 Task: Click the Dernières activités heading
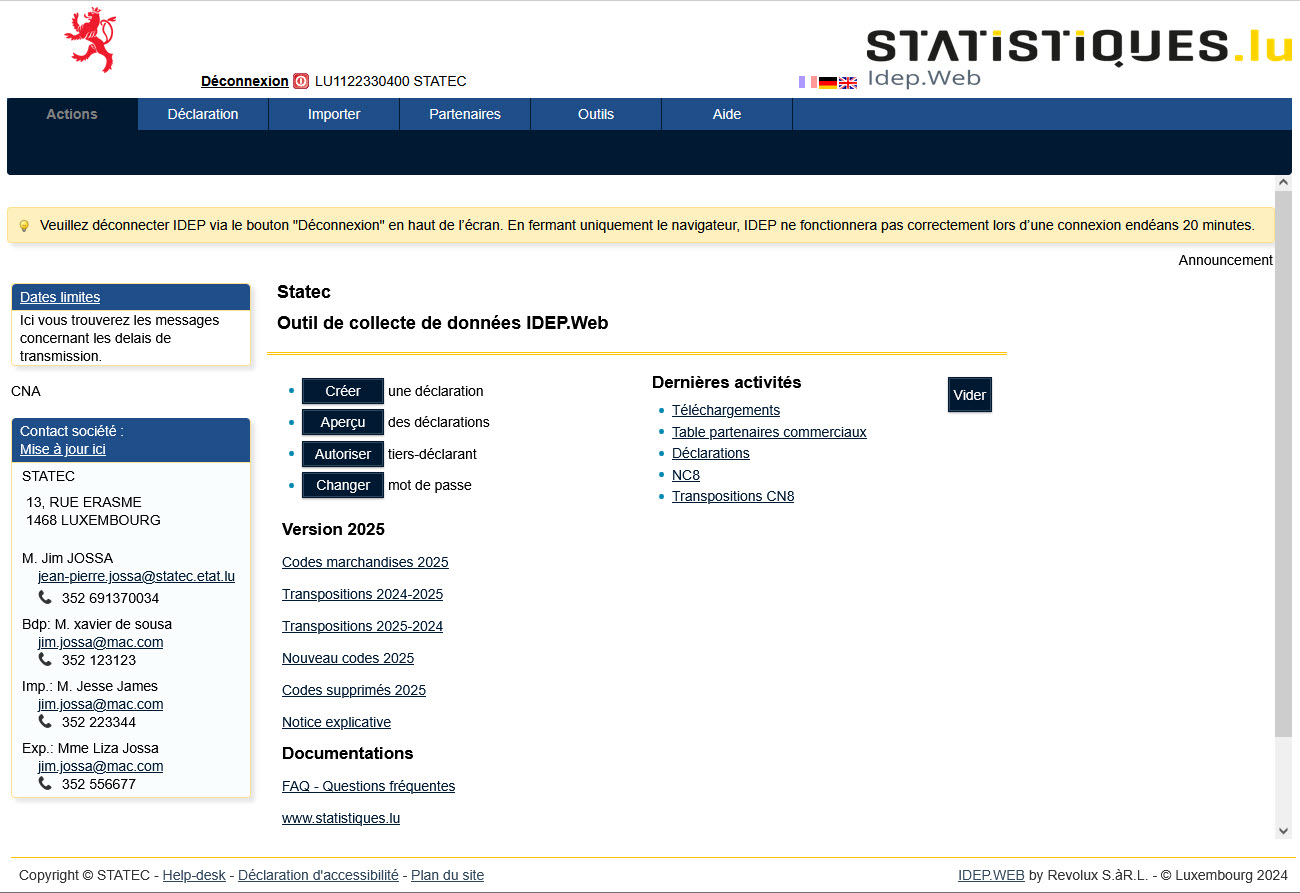click(726, 382)
